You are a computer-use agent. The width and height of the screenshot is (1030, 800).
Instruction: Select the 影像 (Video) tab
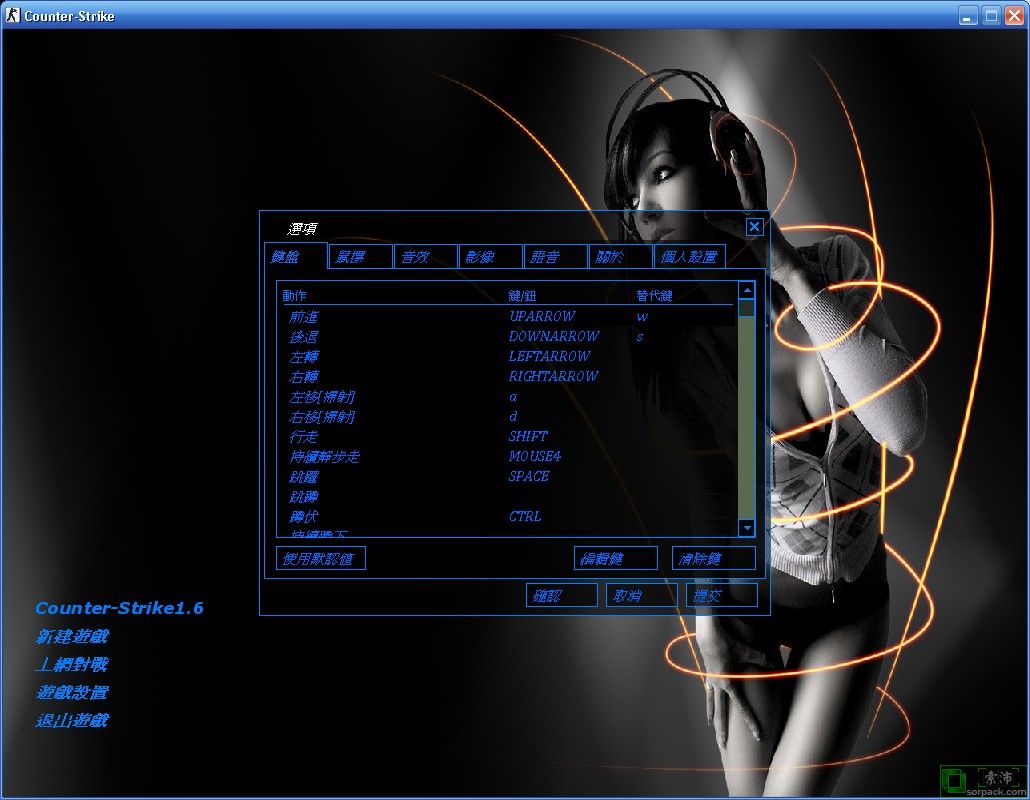pos(490,257)
